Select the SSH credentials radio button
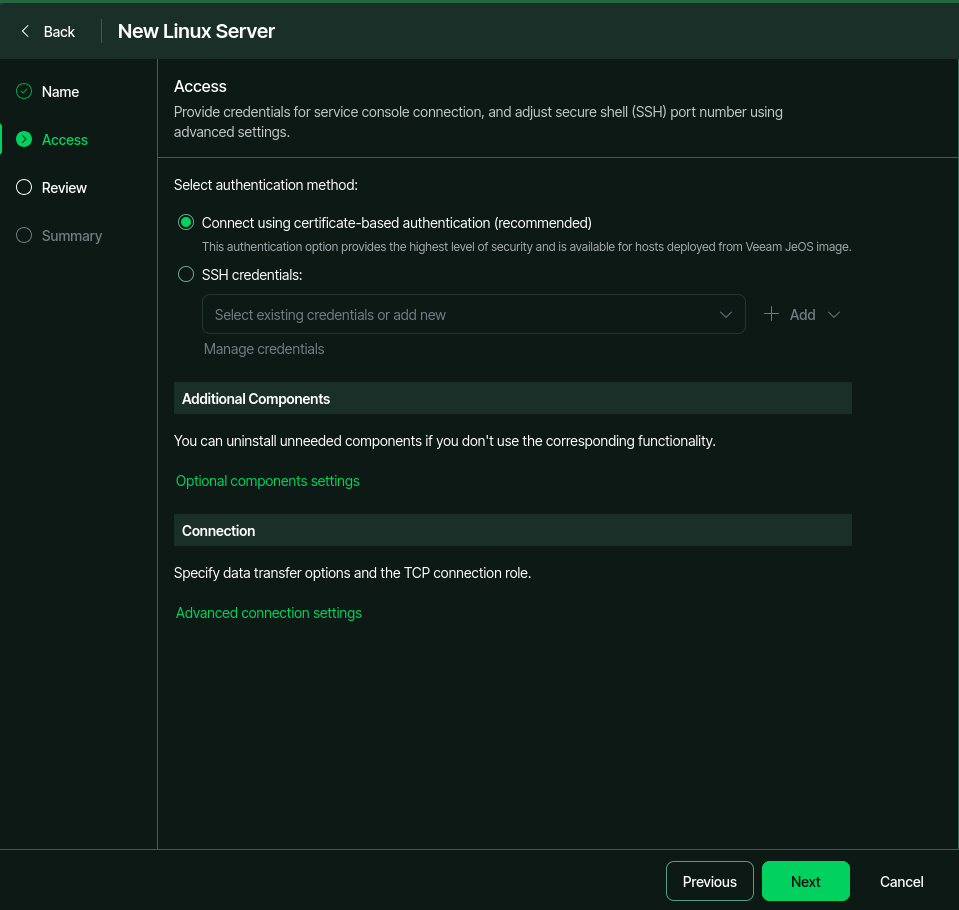Image resolution: width=959 pixels, height=910 pixels. click(186, 275)
